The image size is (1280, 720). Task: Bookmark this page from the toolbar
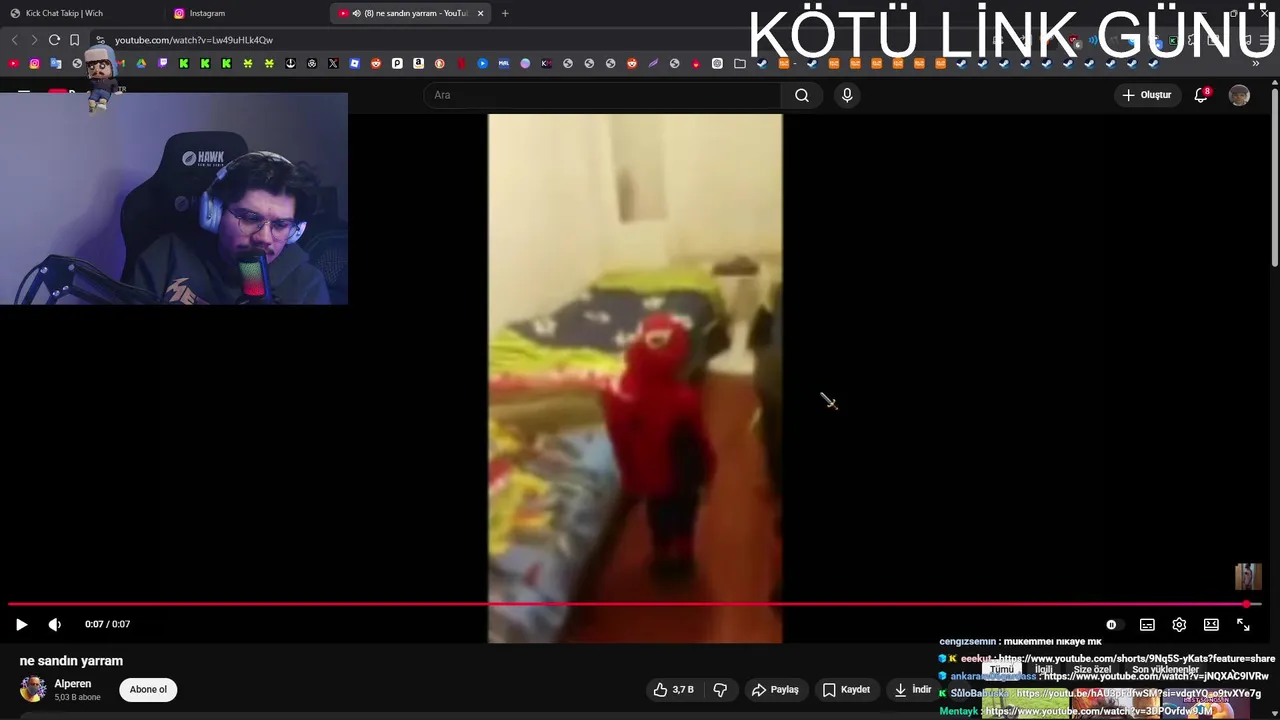(74, 40)
